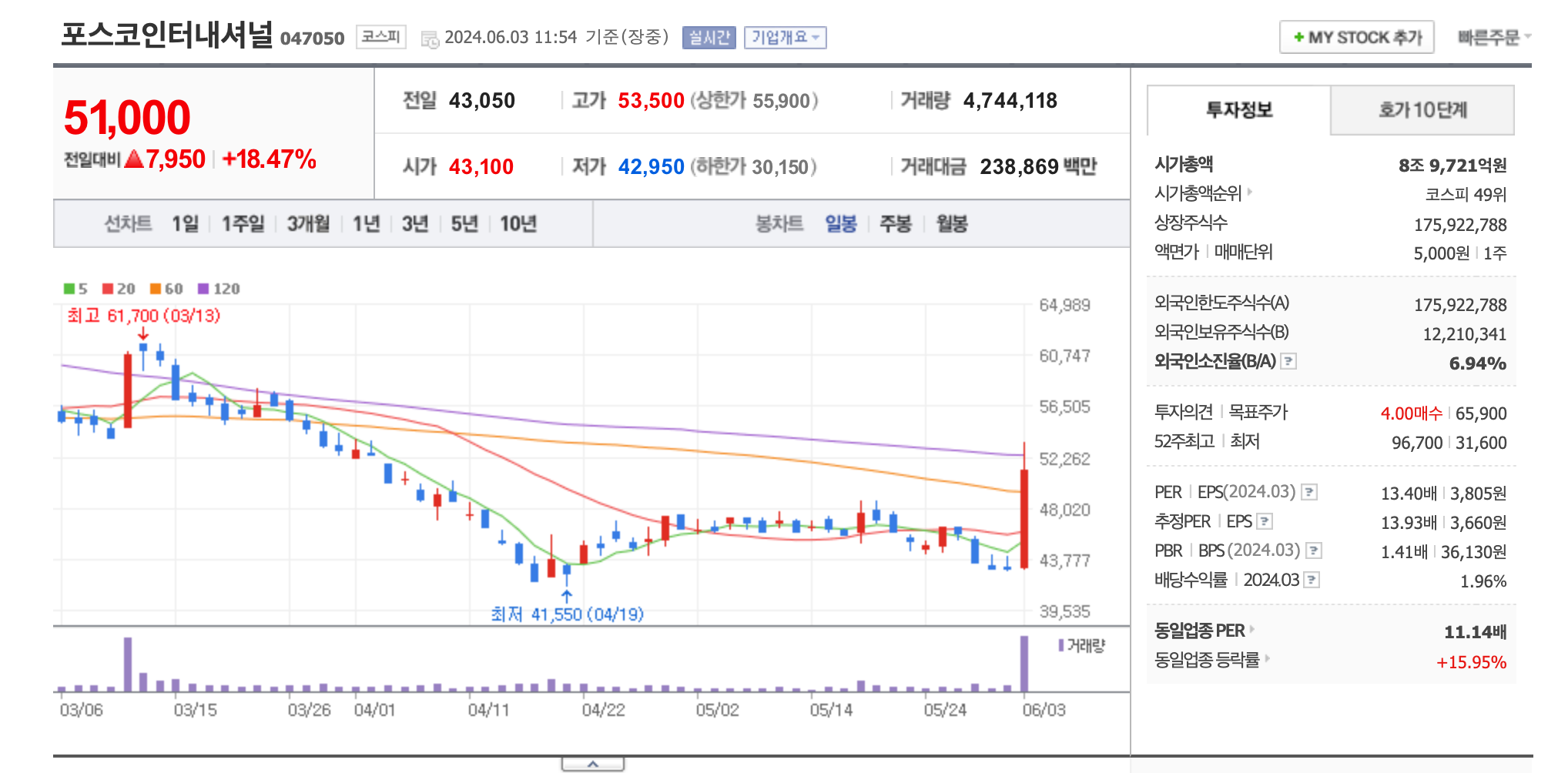Open the 시가총액순위 link
Screen dimensions: 1568x773
[1198, 193]
